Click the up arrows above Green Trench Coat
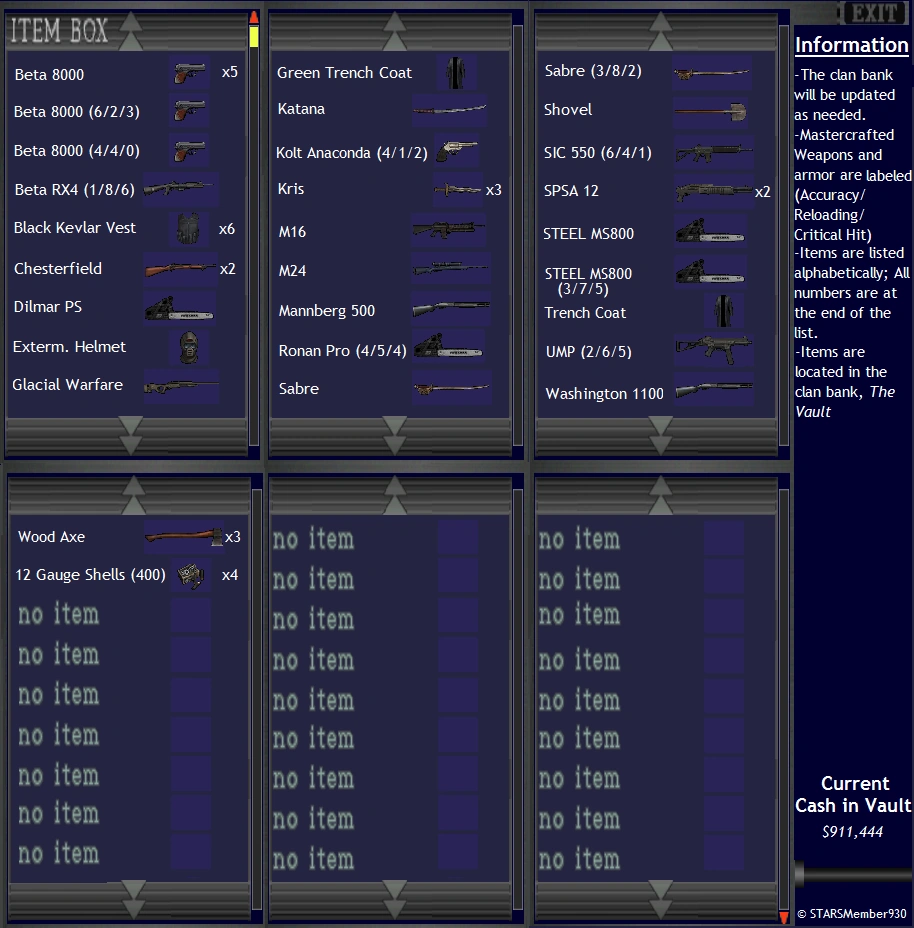Screen dimensions: 914x928 tap(395, 31)
